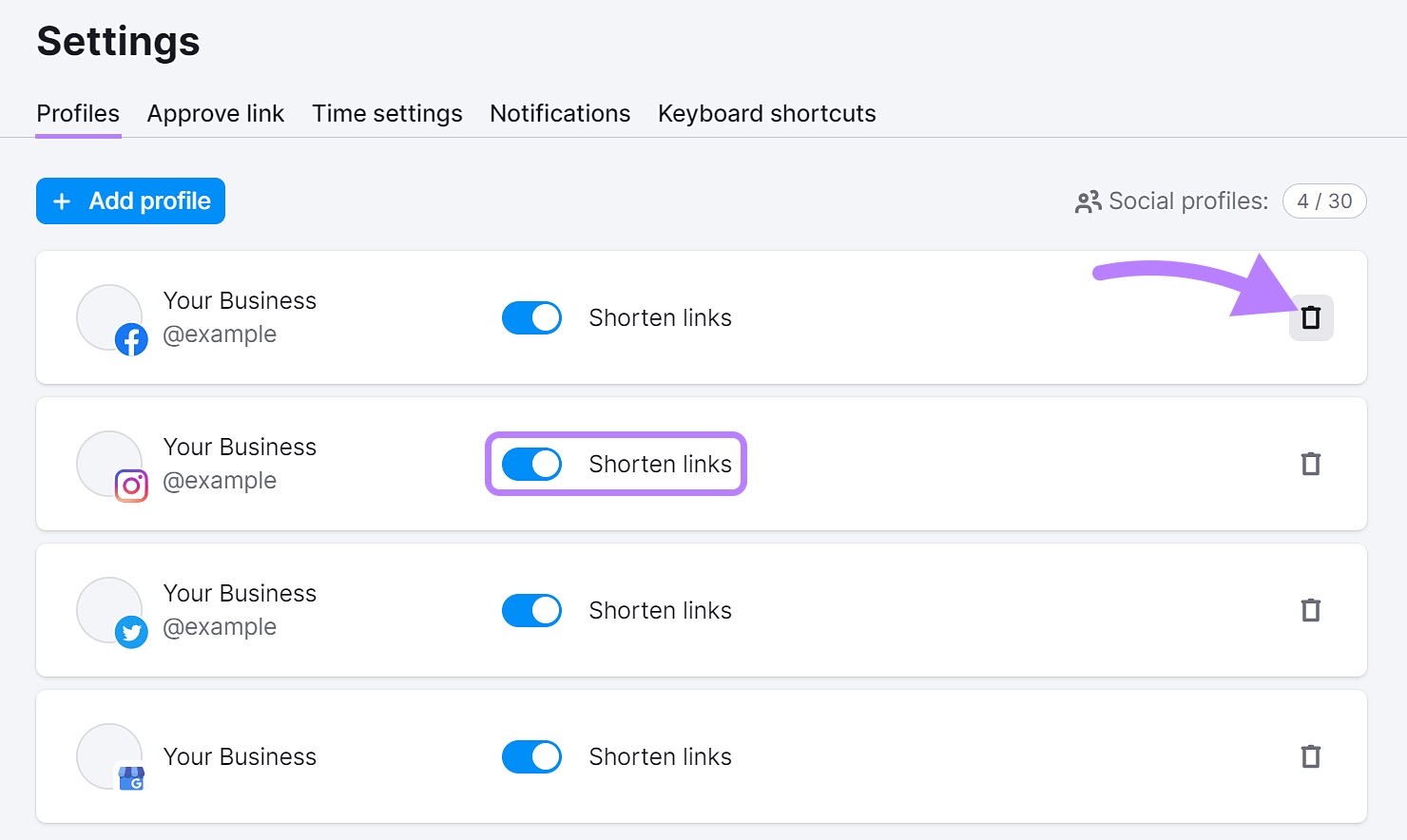The height and width of the screenshot is (840, 1407).
Task: Toggle Shorten links for the Instagram profile
Action: coord(531,464)
